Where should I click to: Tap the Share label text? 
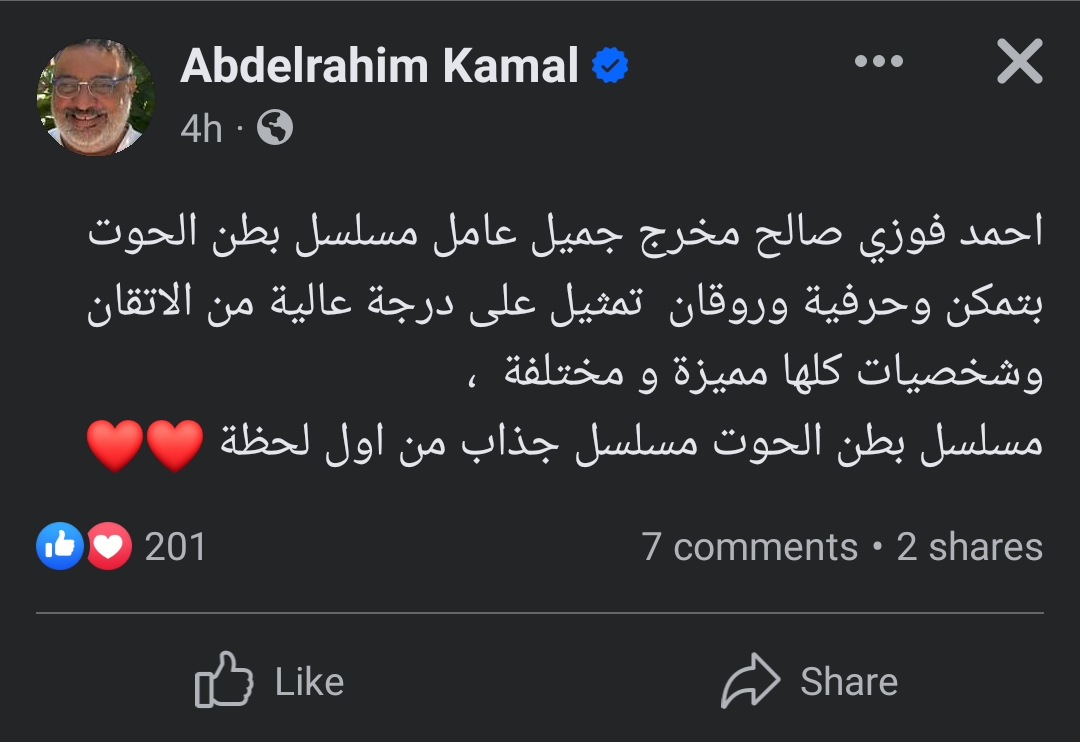tap(848, 682)
